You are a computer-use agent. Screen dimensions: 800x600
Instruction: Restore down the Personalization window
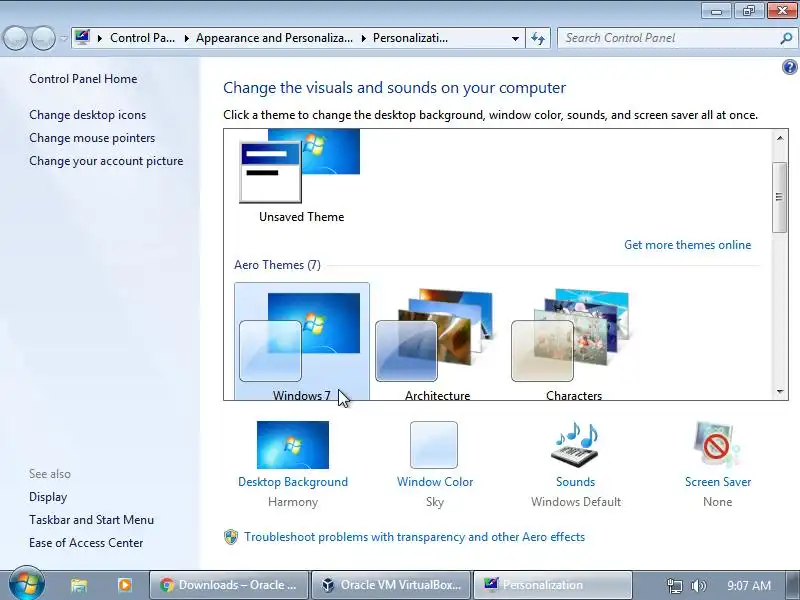point(748,11)
